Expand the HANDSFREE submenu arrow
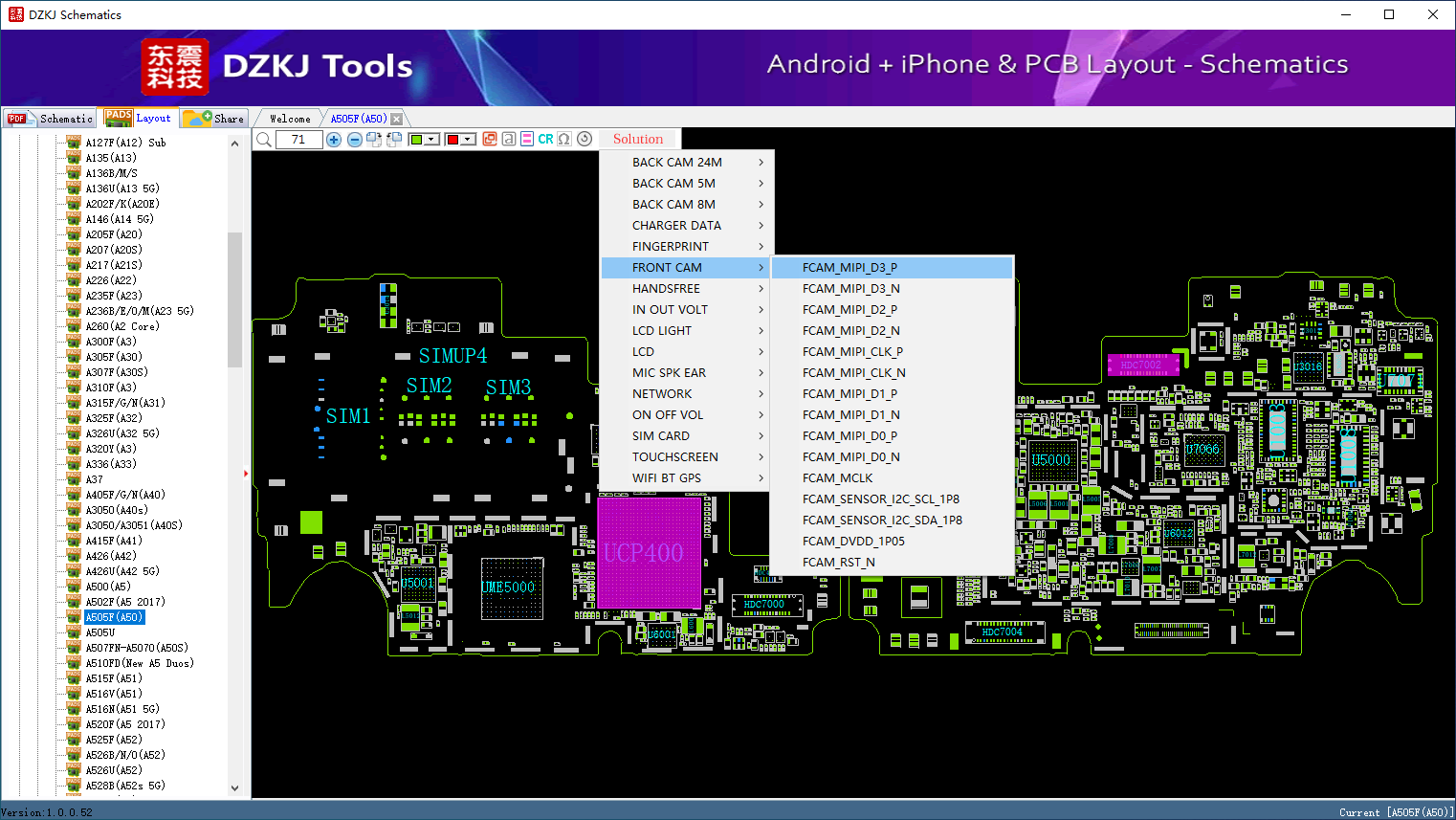The image size is (1456, 820). (761, 289)
